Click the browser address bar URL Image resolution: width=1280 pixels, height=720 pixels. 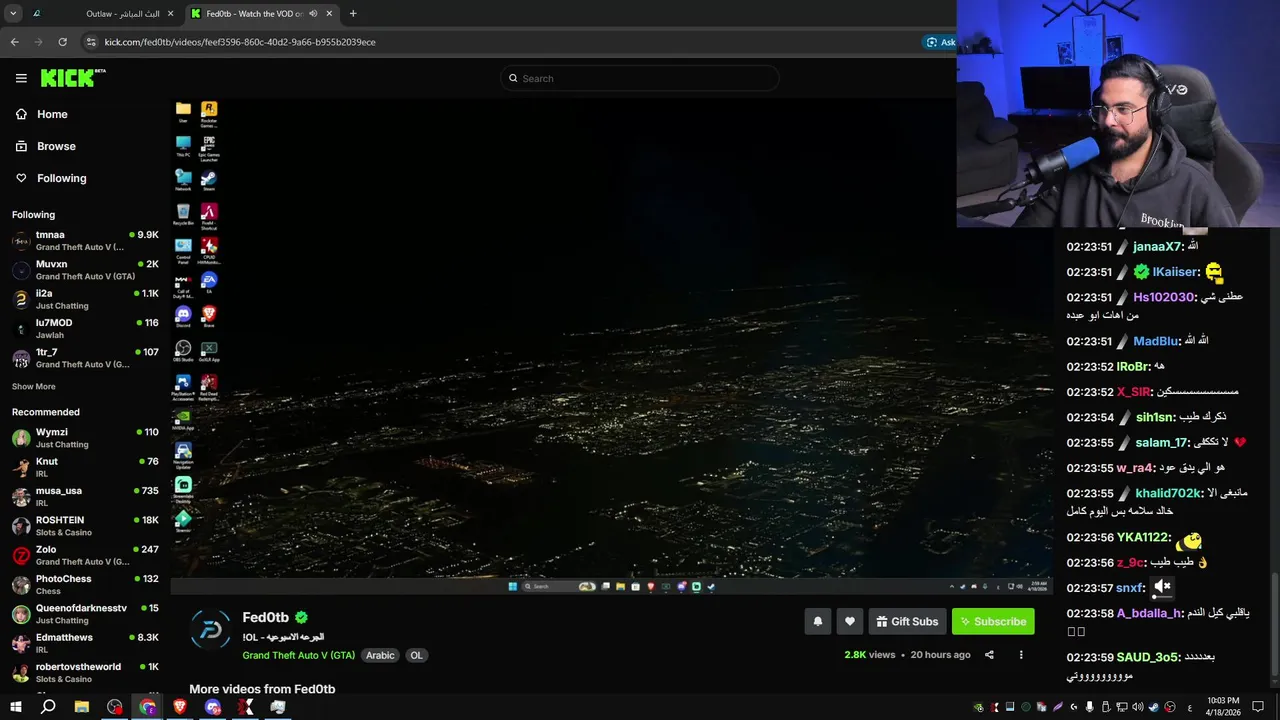coord(240,42)
